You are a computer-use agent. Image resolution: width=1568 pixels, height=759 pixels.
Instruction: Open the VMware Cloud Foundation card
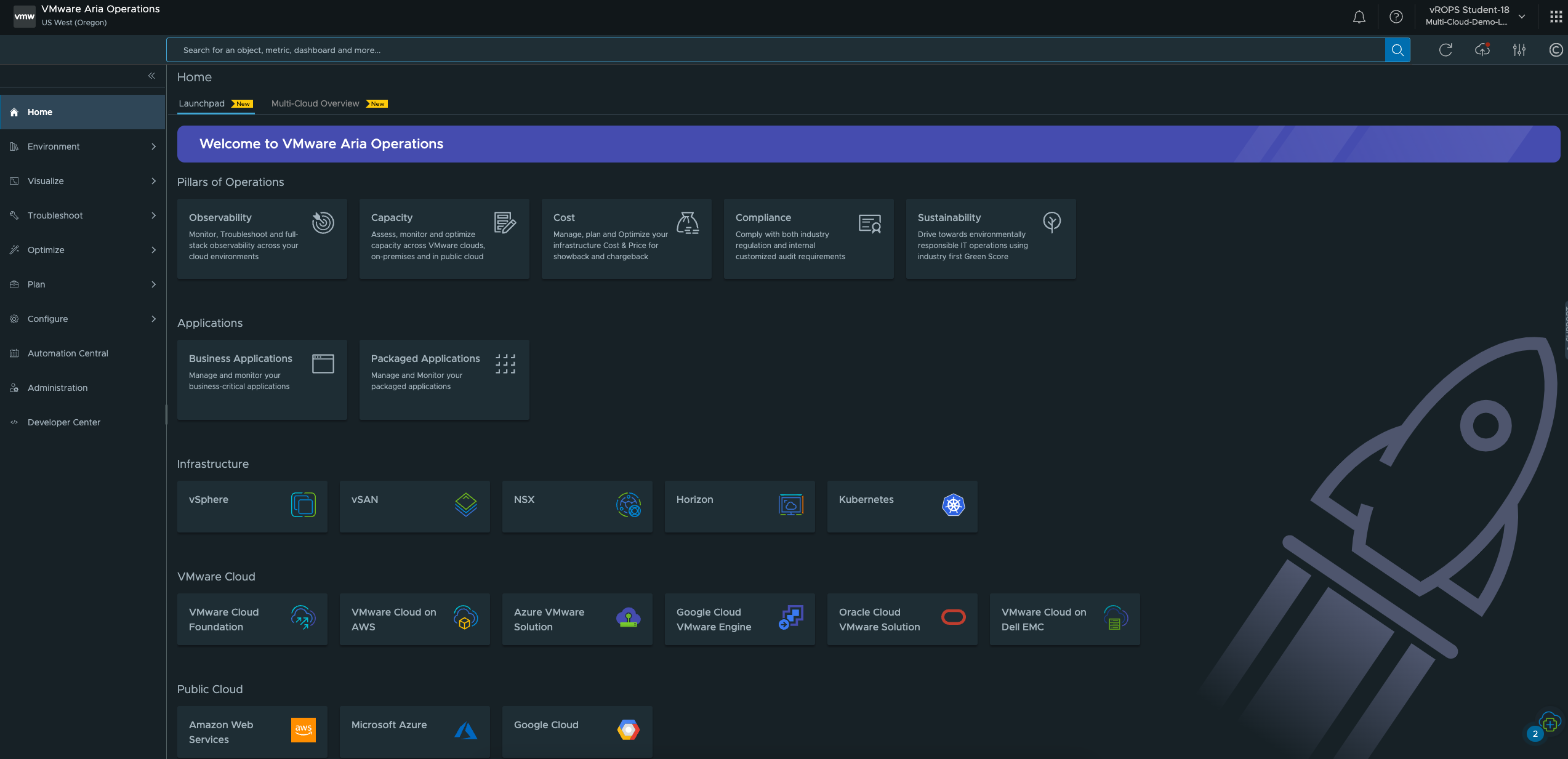click(252, 619)
